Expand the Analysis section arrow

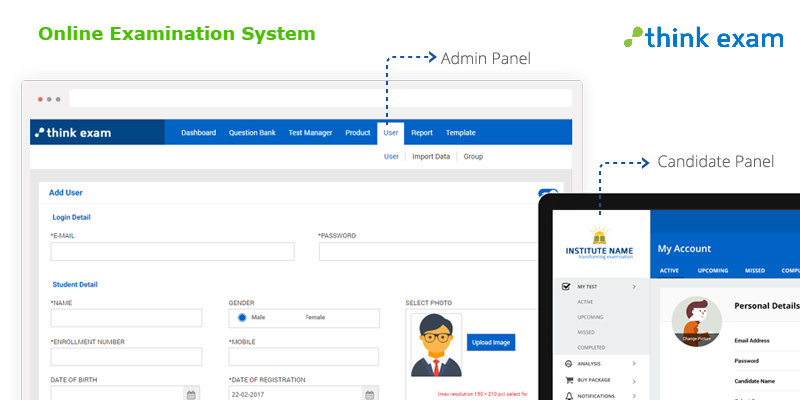(x=634, y=364)
